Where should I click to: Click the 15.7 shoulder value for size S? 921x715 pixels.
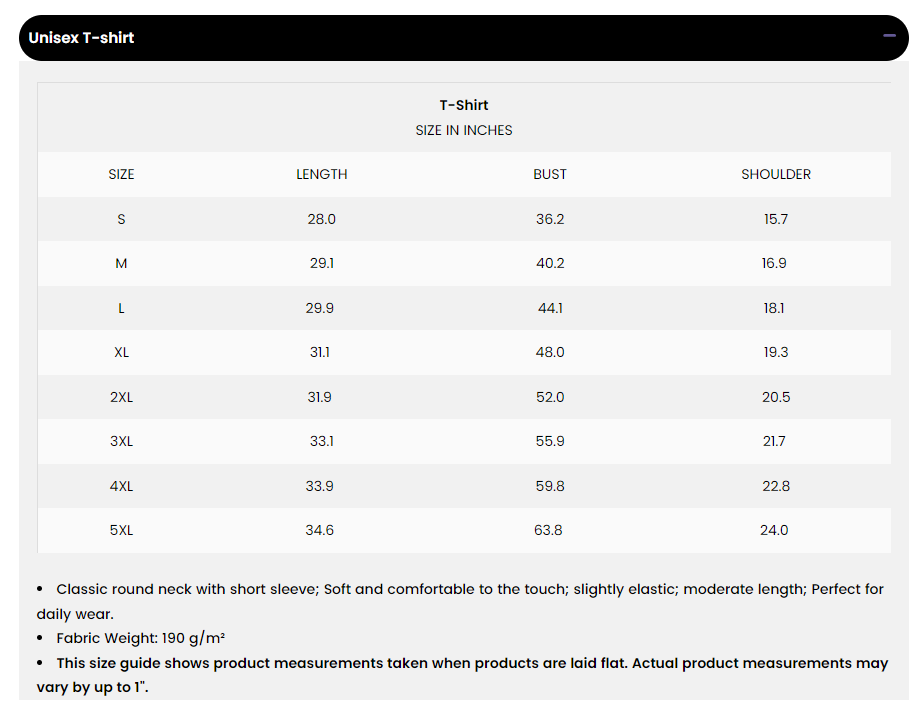(776, 219)
